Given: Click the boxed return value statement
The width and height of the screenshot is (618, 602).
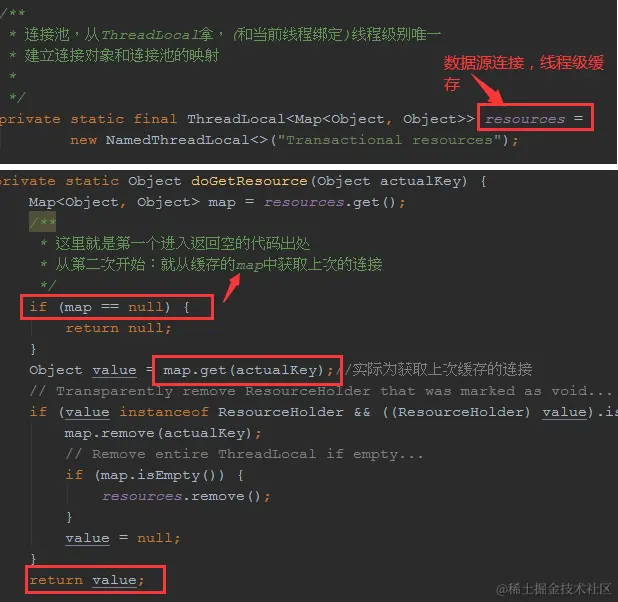Looking at the screenshot, I should 95,580.
